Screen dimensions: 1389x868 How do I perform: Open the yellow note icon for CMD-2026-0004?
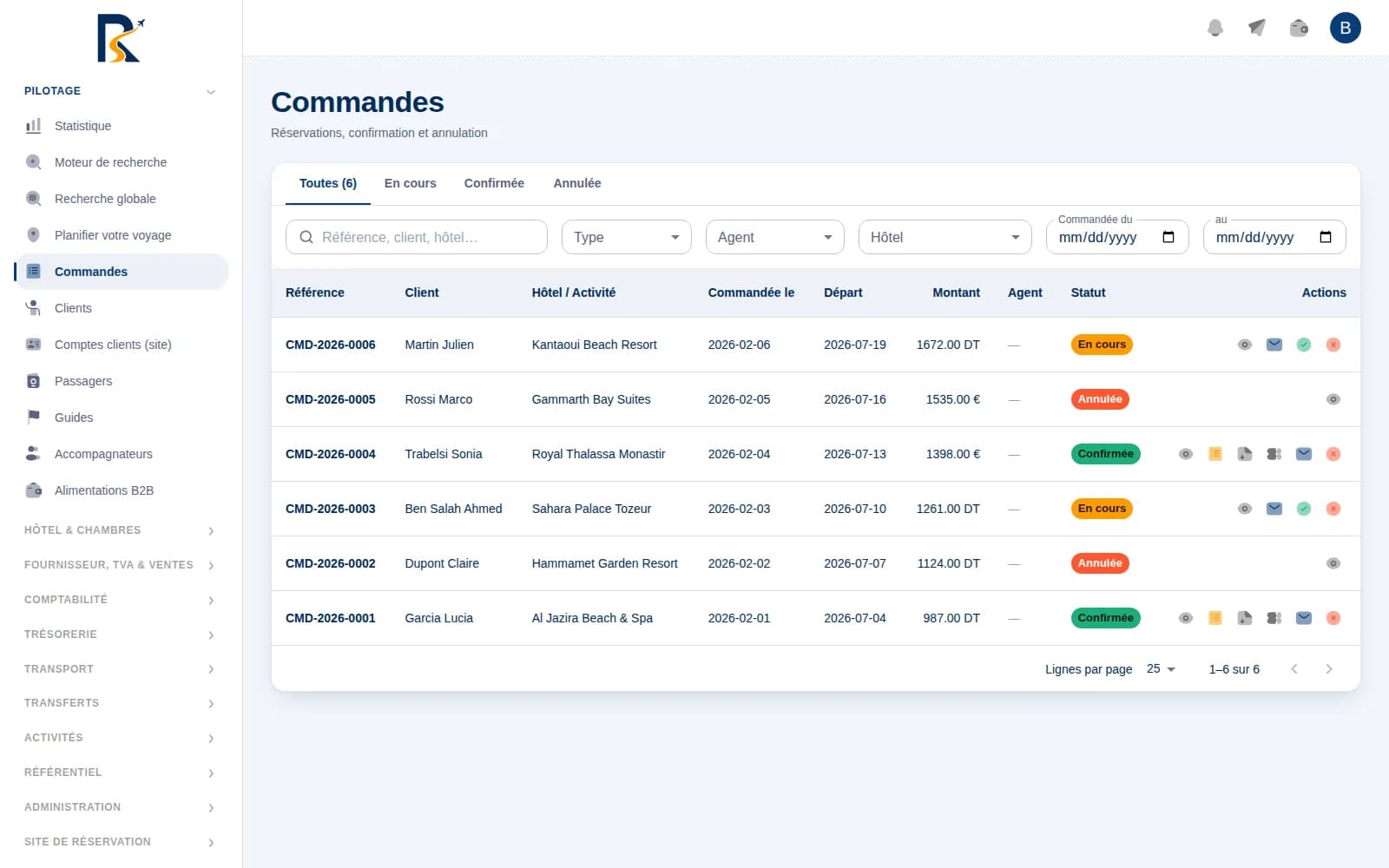click(x=1215, y=454)
